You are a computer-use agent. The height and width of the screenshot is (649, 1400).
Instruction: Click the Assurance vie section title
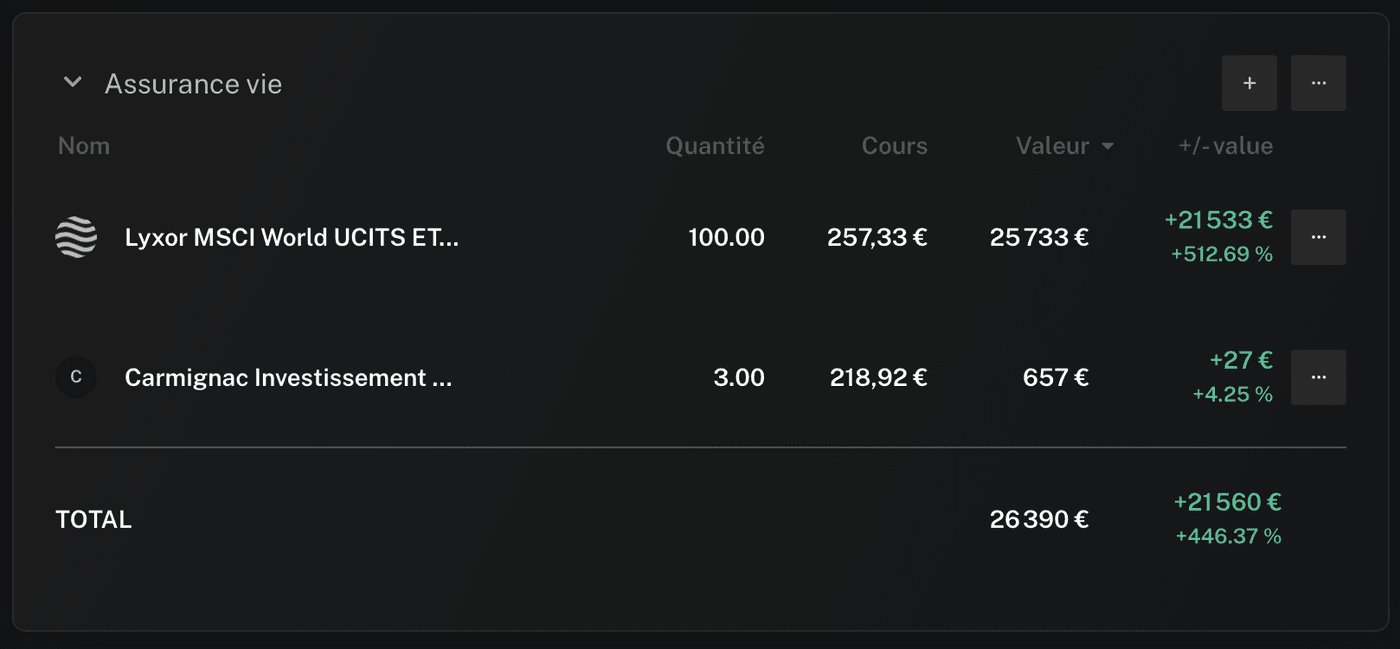coord(193,84)
